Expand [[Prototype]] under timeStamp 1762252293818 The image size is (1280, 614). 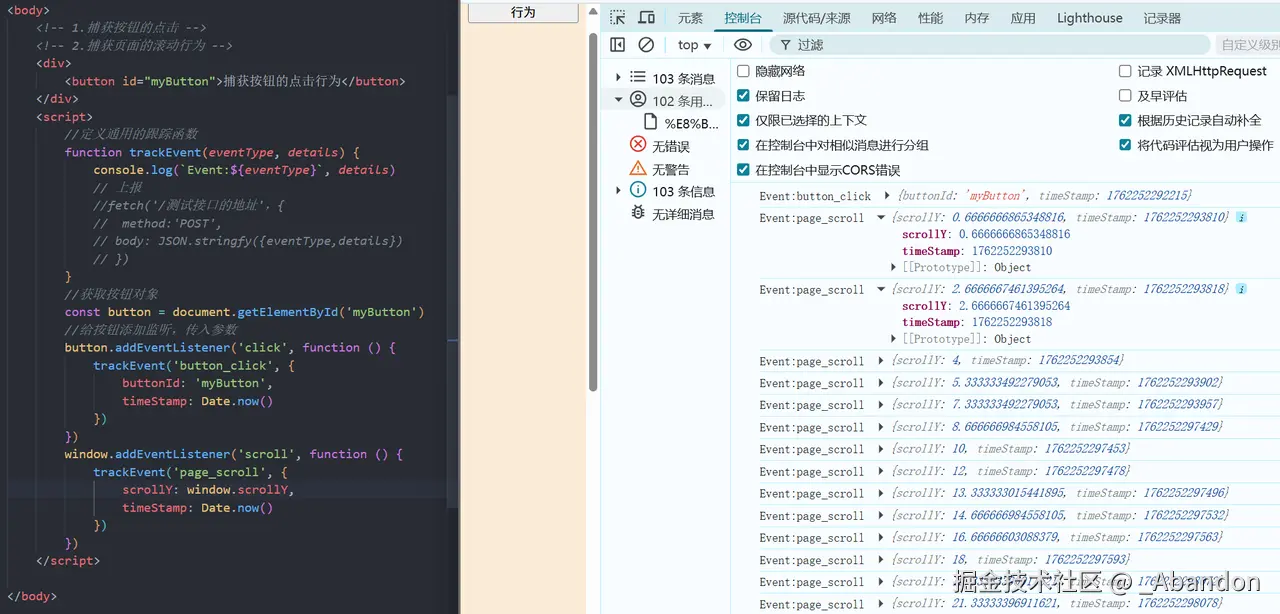(894, 339)
